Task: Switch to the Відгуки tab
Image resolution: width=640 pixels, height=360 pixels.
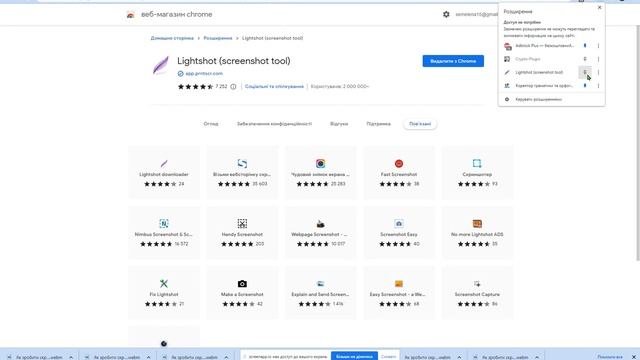Action: [339, 124]
